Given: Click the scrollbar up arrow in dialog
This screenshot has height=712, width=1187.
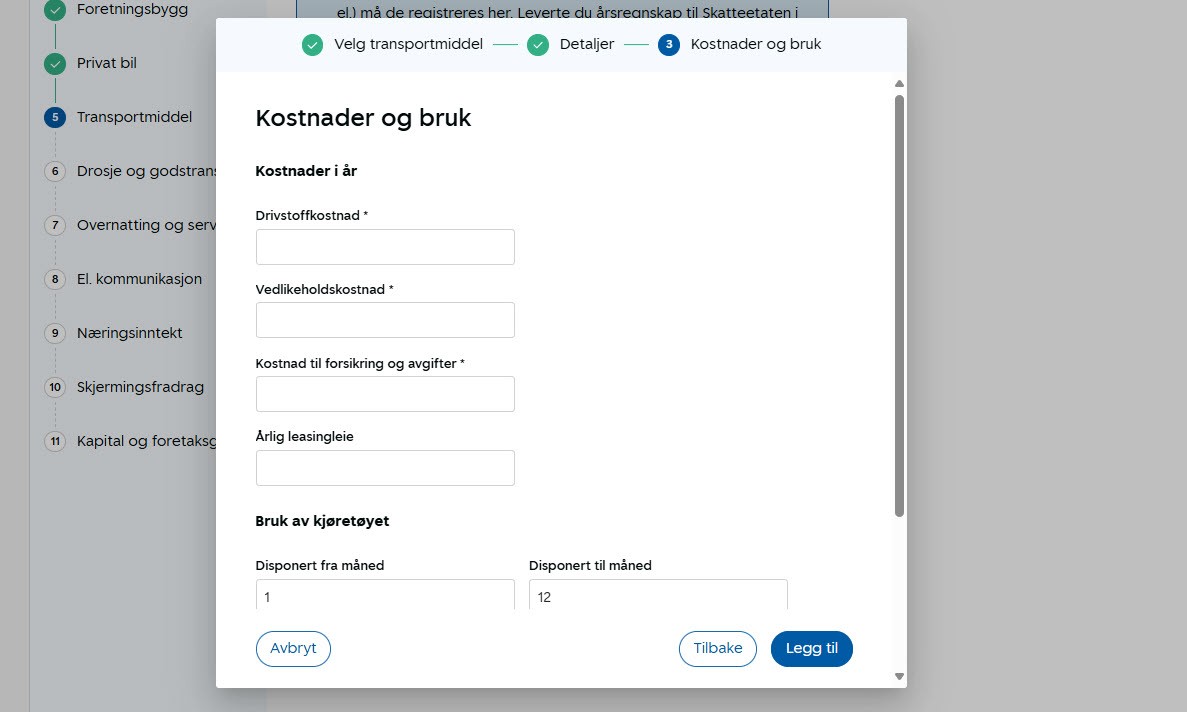Looking at the screenshot, I should click(x=899, y=84).
